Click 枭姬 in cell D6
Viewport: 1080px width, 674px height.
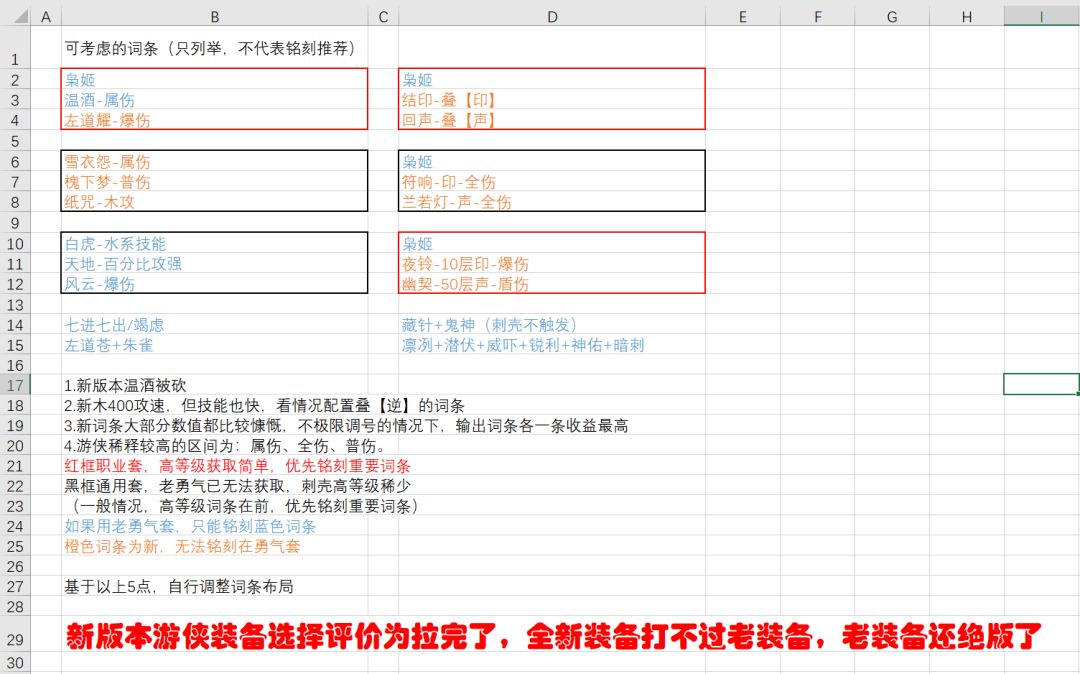point(417,162)
